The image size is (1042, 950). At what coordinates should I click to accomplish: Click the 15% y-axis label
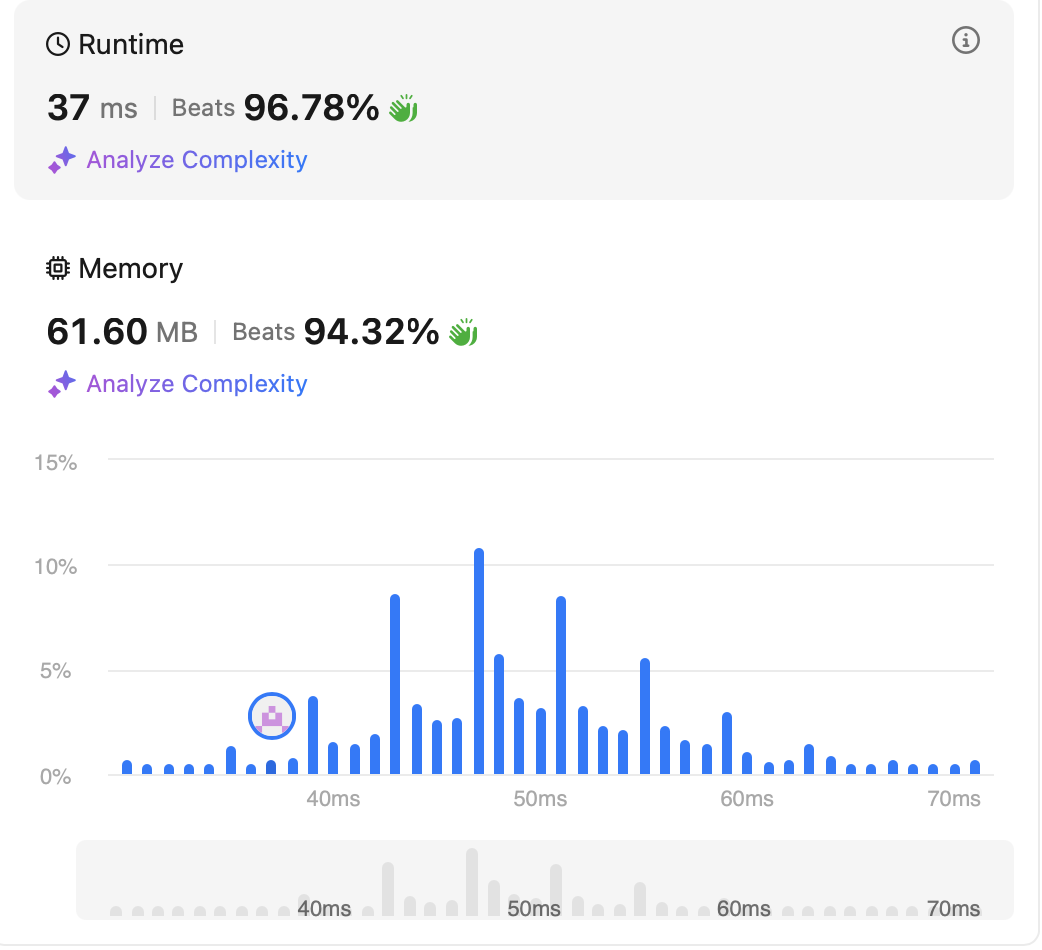pos(56,462)
